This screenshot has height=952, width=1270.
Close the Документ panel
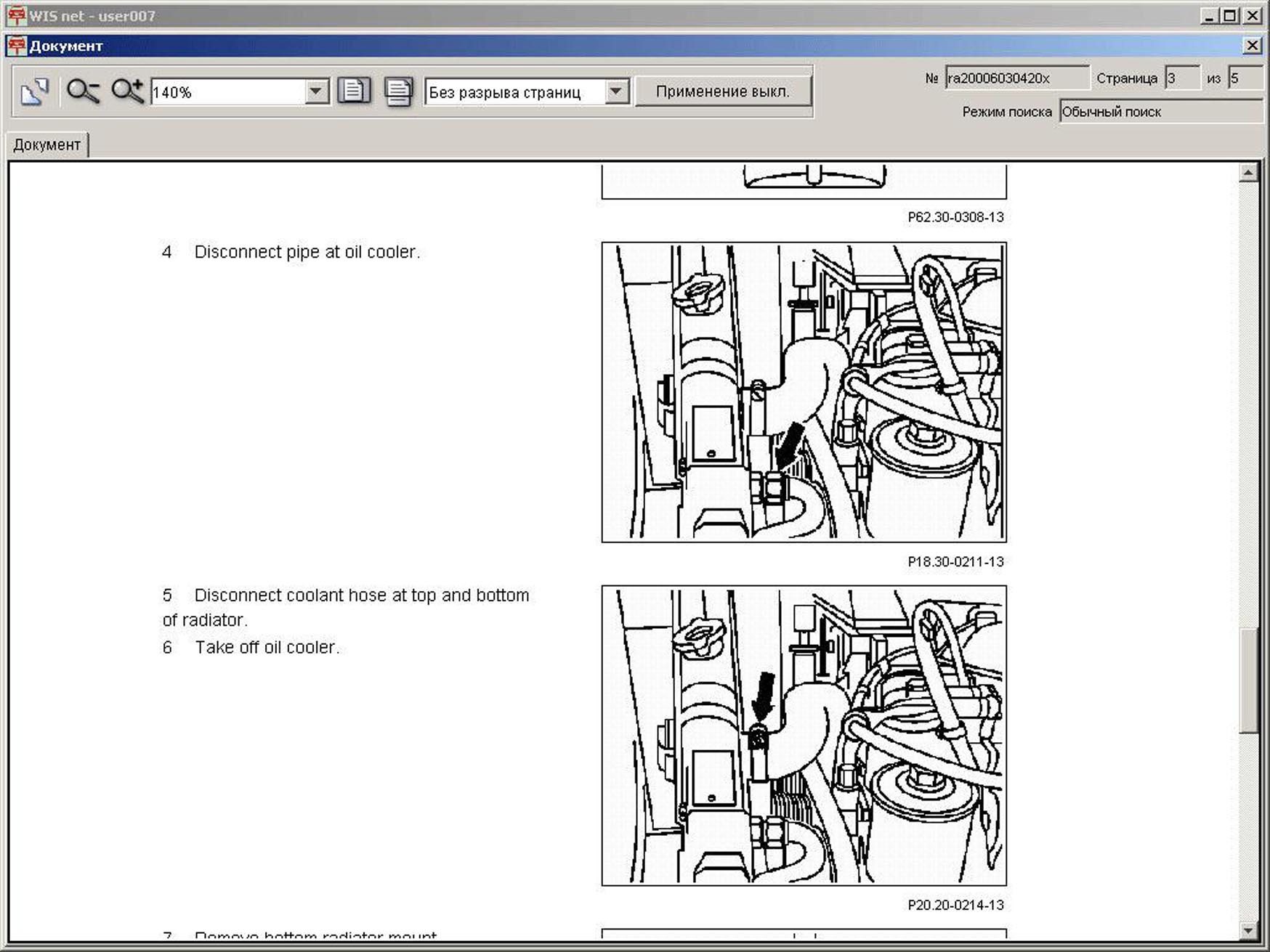(1253, 46)
